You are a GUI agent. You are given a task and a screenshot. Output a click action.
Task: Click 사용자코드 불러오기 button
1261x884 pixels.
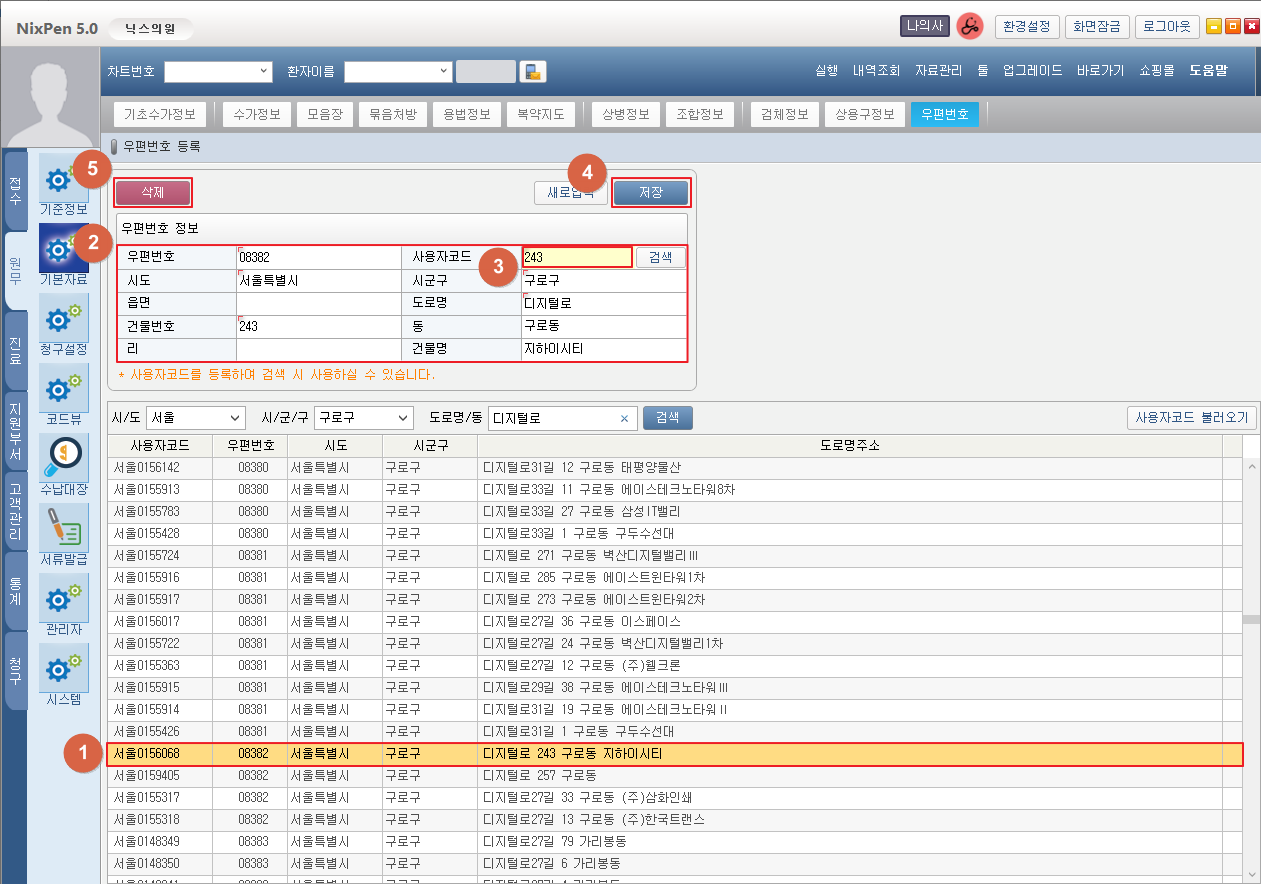pyautogui.click(x=1191, y=418)
